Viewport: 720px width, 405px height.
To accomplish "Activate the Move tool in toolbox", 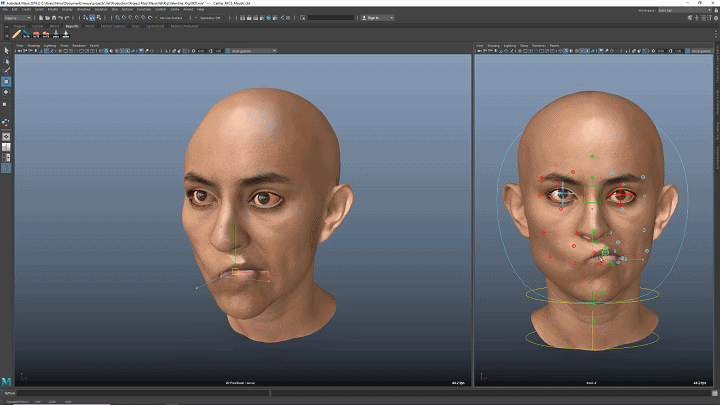I will (6, 82).
